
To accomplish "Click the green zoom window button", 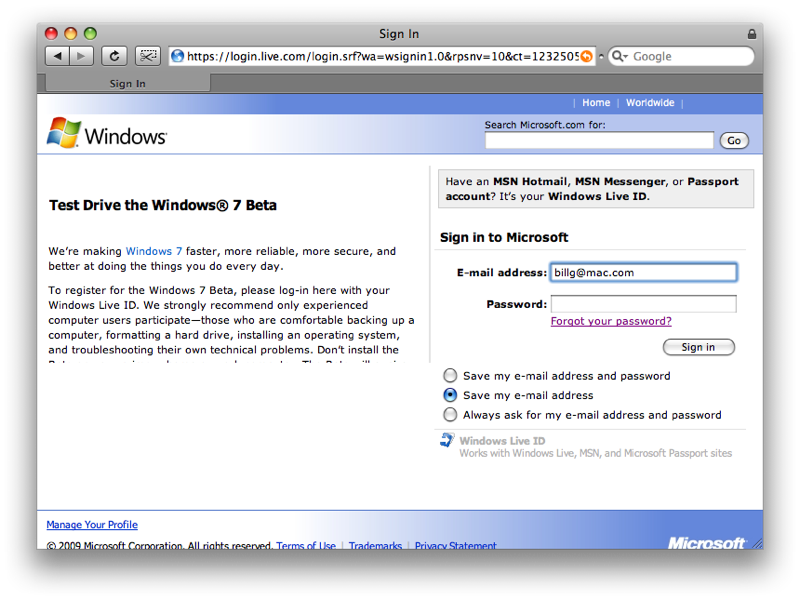I will pyautogui.click(x=90, y=34).
